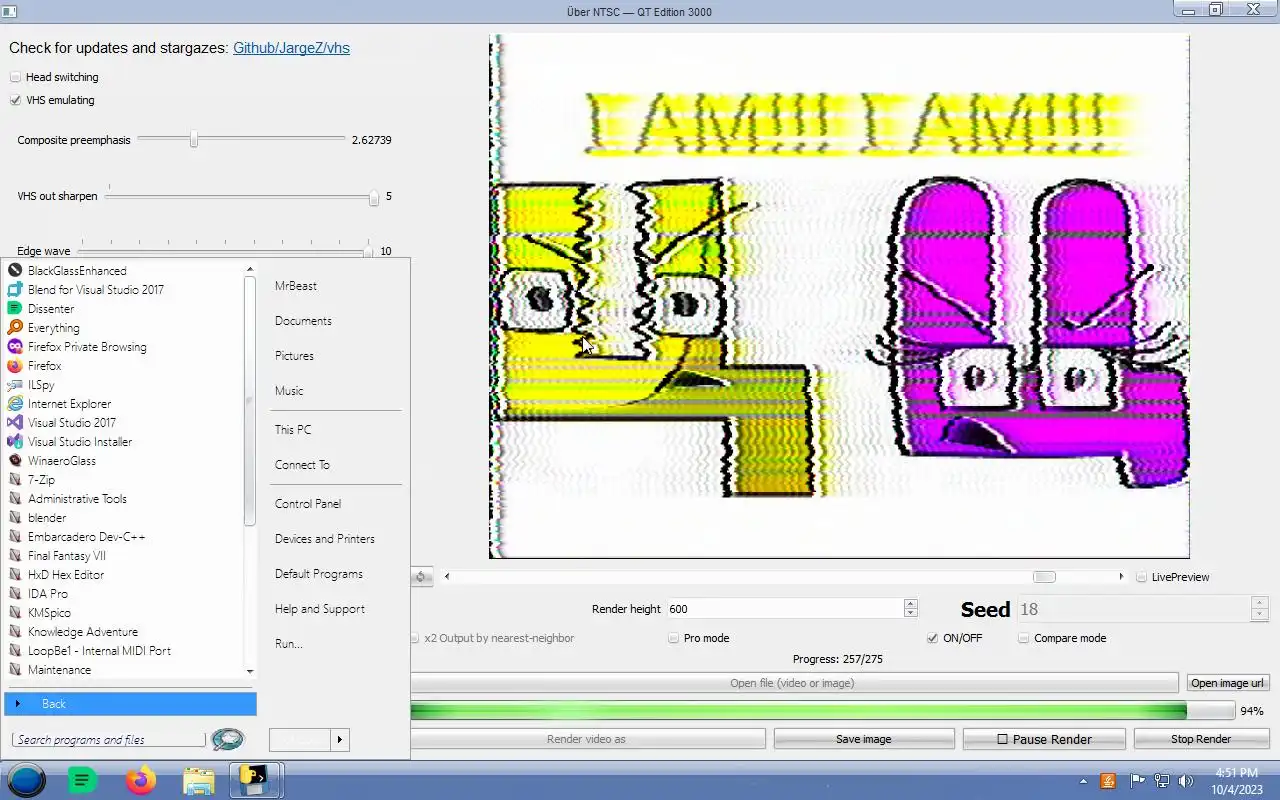
Task: Open Action Center flag tray icon
Action: pos(1138,781)
